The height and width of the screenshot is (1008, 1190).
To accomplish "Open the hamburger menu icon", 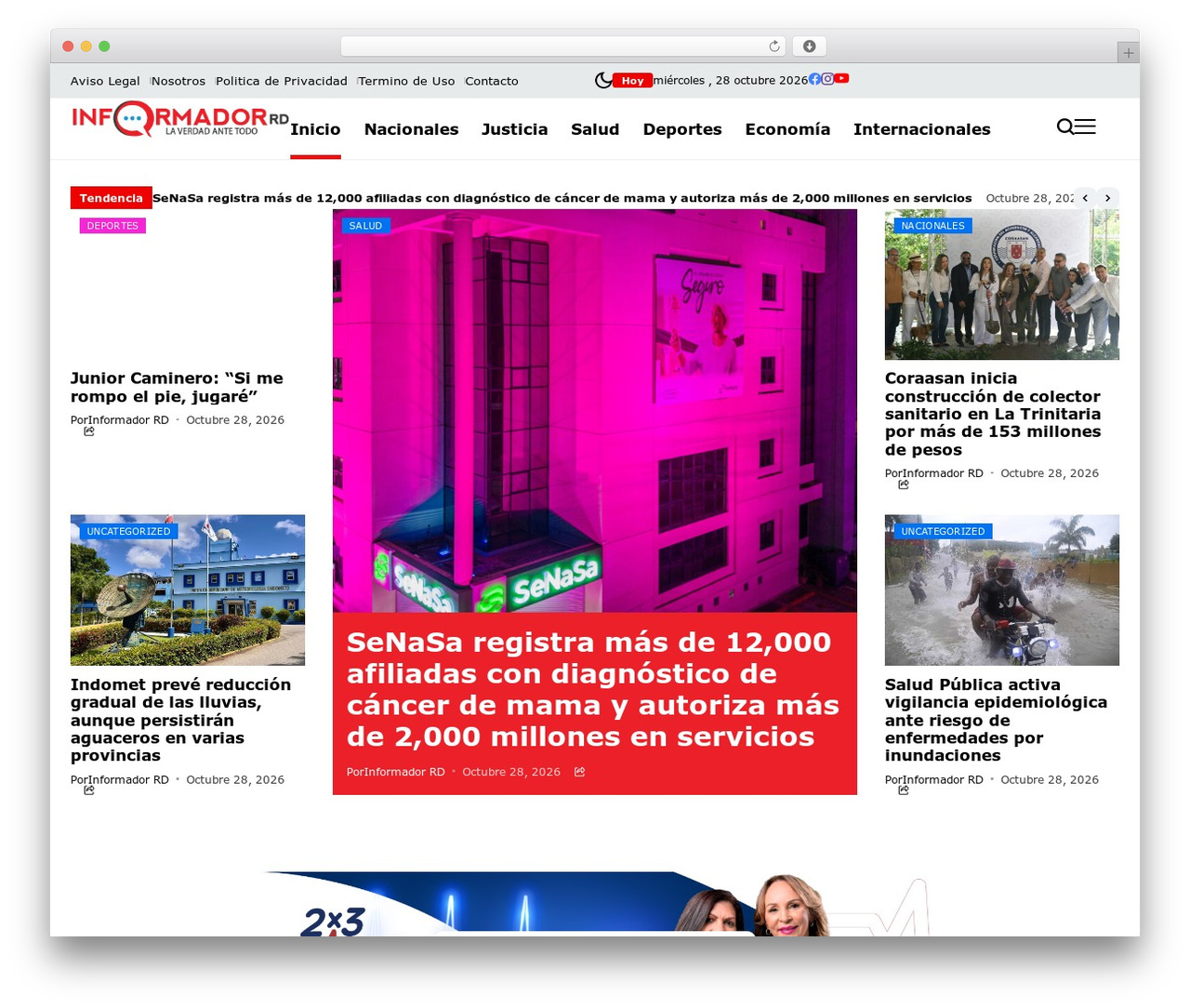I will click(x=1085, y=126).
